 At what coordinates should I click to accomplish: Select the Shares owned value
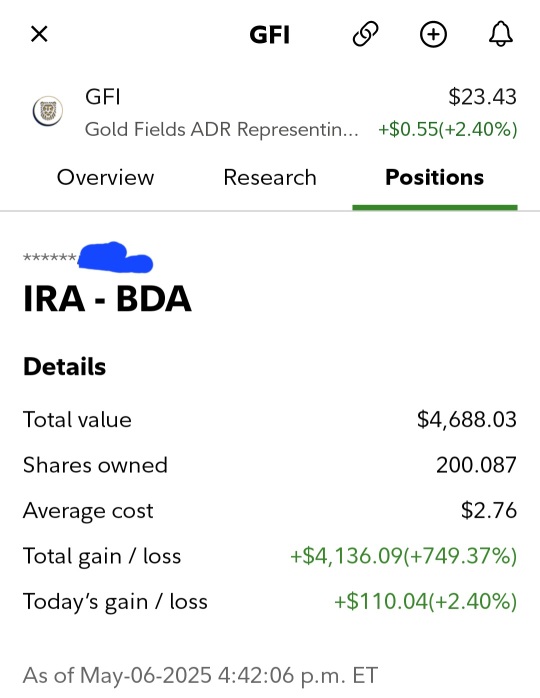click(x=476, y=465)
